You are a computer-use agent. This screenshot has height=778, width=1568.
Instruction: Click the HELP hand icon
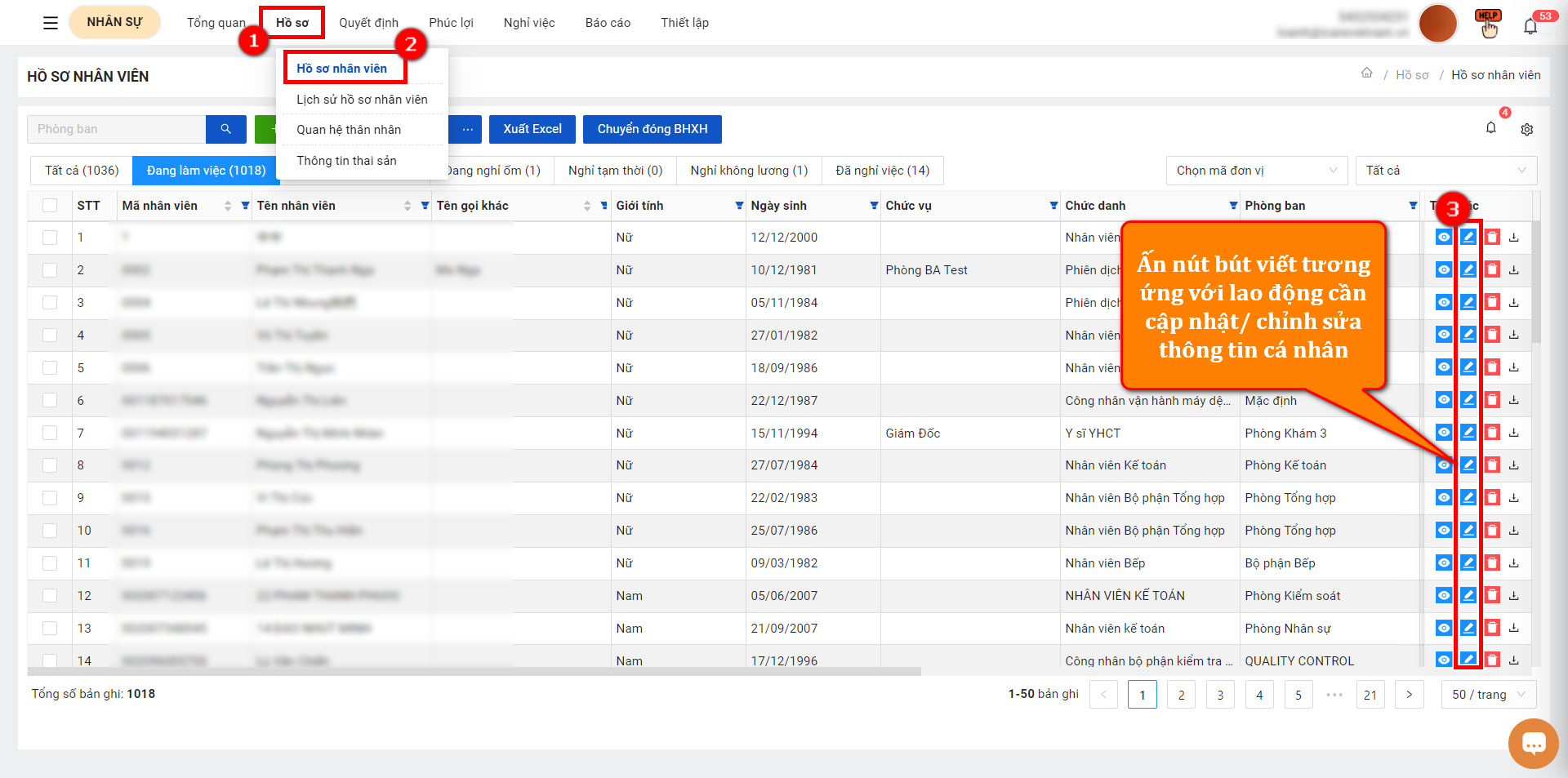(1488, 24)
